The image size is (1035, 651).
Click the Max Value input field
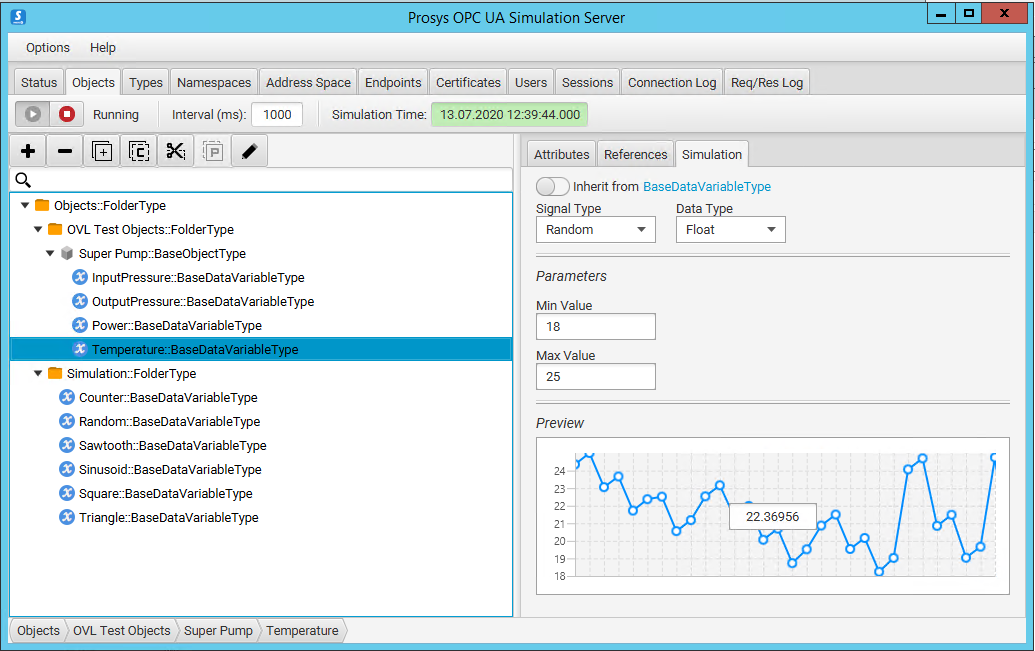click(x=595, y=376)
